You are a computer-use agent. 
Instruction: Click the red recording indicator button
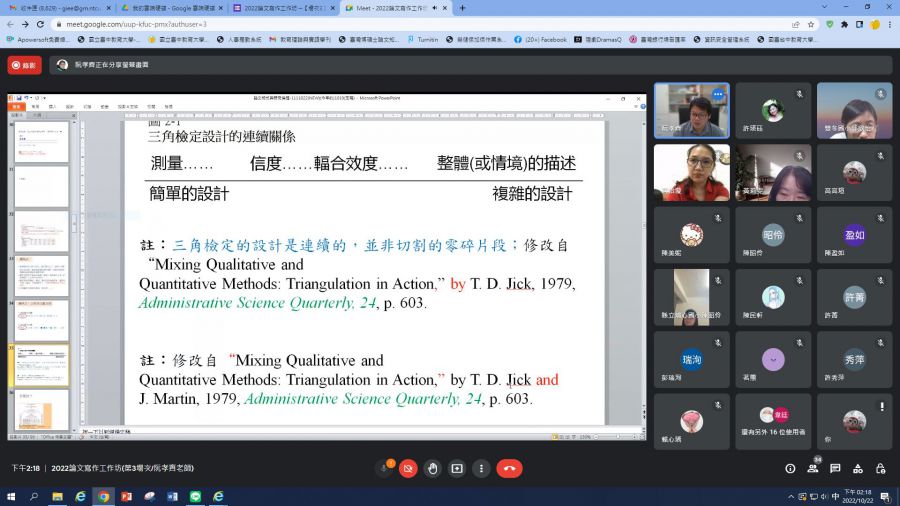pos(24,65)
